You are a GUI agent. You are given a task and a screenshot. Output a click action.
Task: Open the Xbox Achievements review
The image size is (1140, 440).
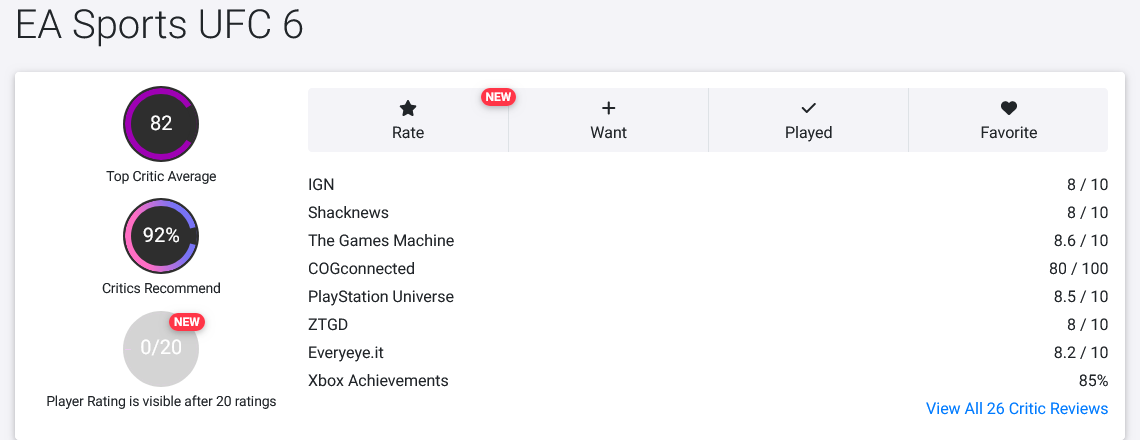[378, 380]
